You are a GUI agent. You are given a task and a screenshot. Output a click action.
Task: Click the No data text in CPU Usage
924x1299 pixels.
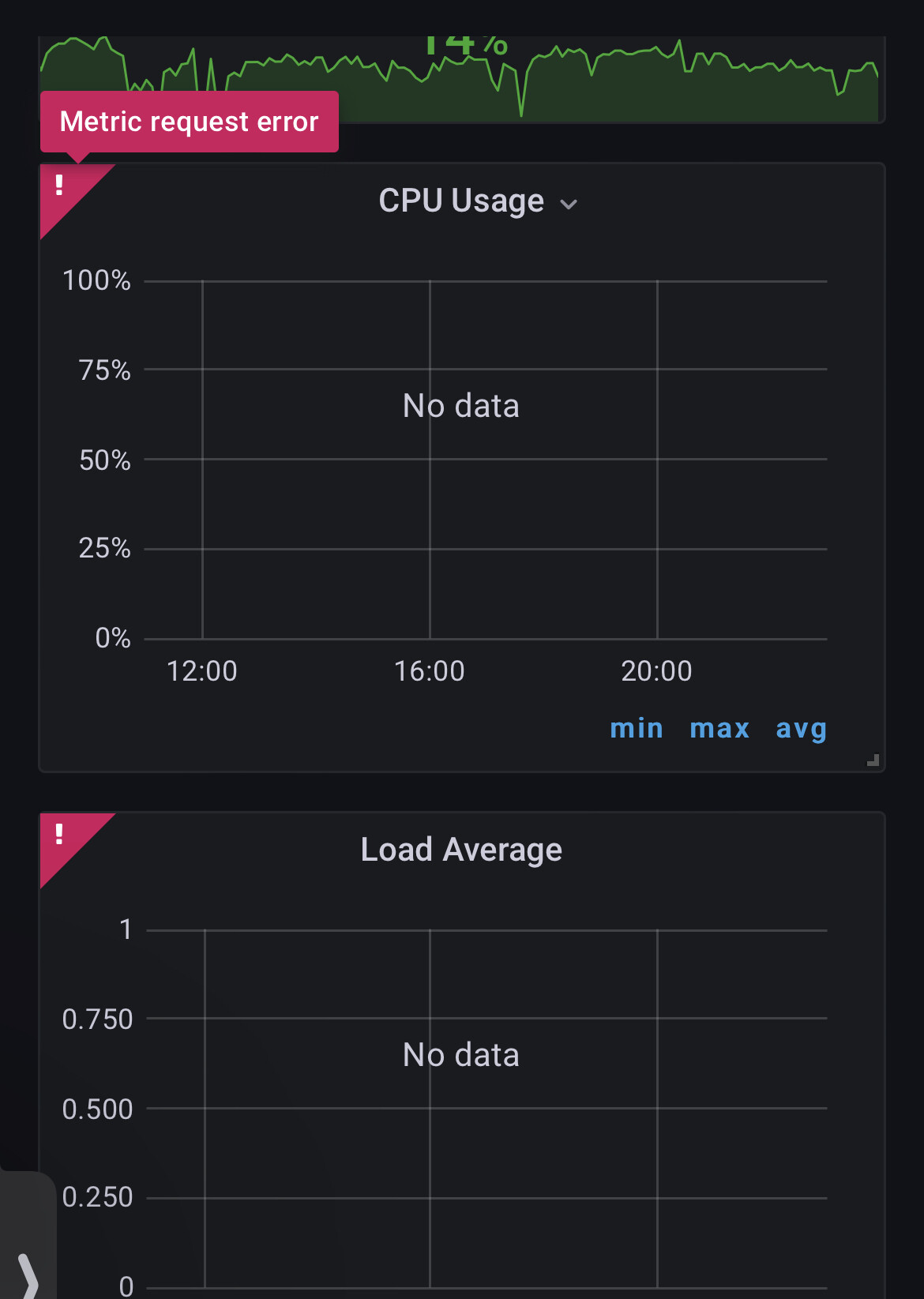point(461,406)
